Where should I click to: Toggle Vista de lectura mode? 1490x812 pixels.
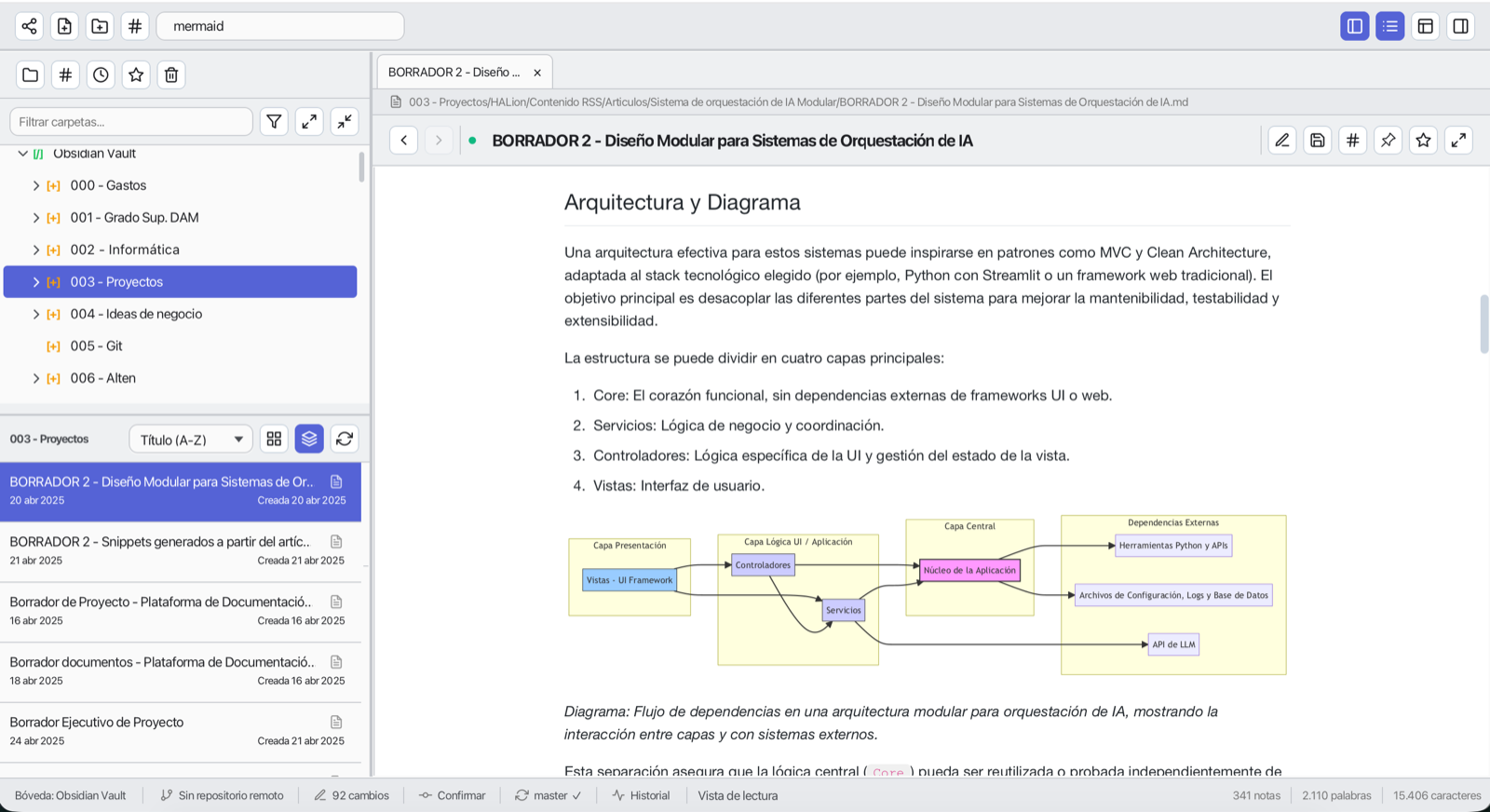point(738,795)
